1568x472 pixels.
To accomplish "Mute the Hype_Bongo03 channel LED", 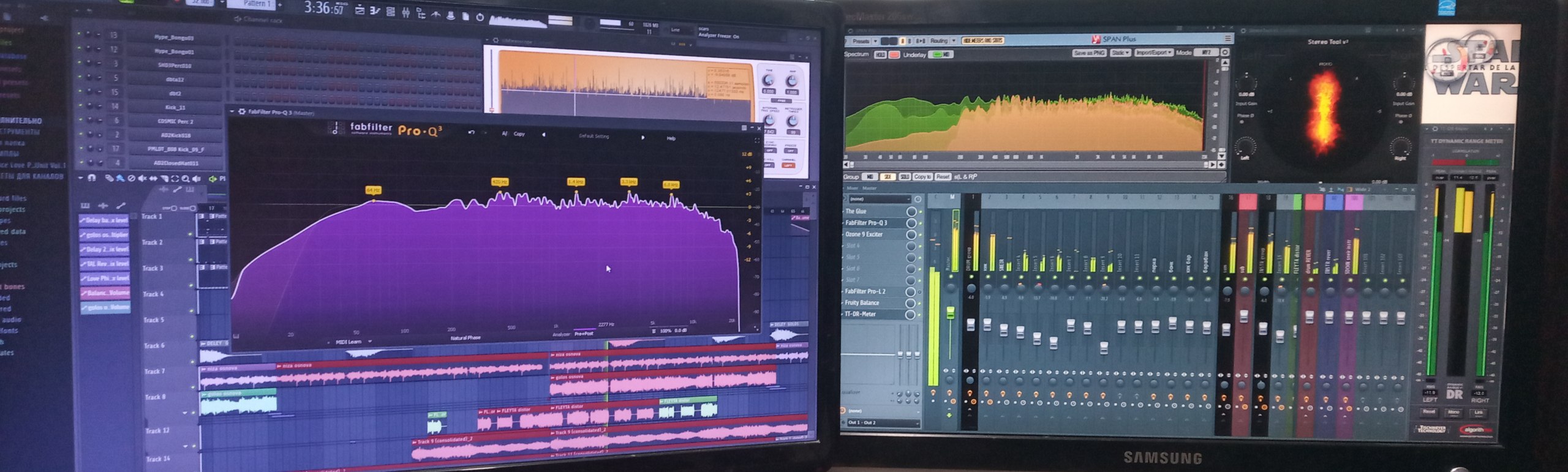I will pos(79,33).
